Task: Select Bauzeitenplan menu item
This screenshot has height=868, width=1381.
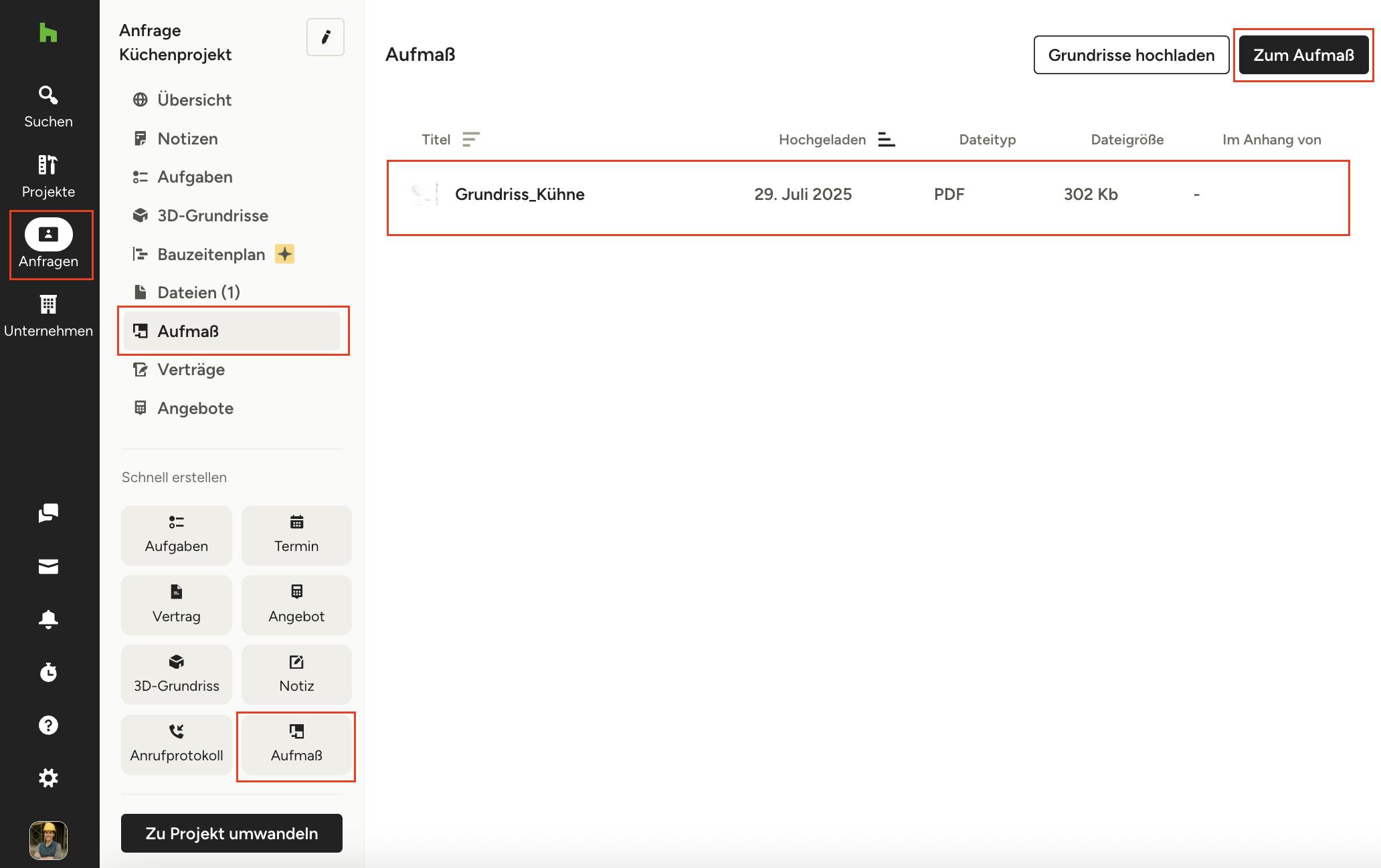Action: (211, 254)
